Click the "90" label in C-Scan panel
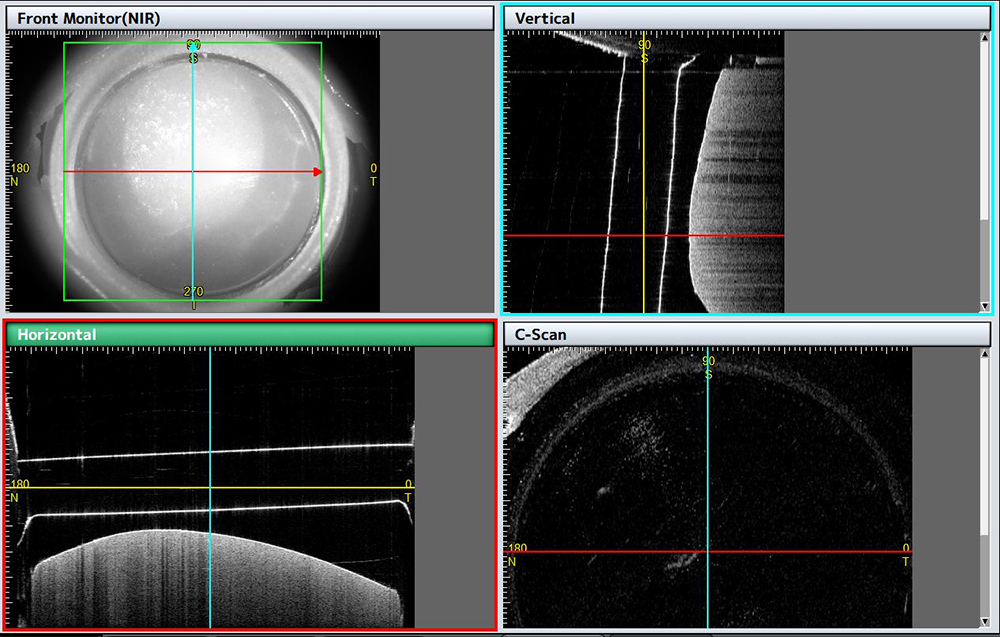 (709, 361)
